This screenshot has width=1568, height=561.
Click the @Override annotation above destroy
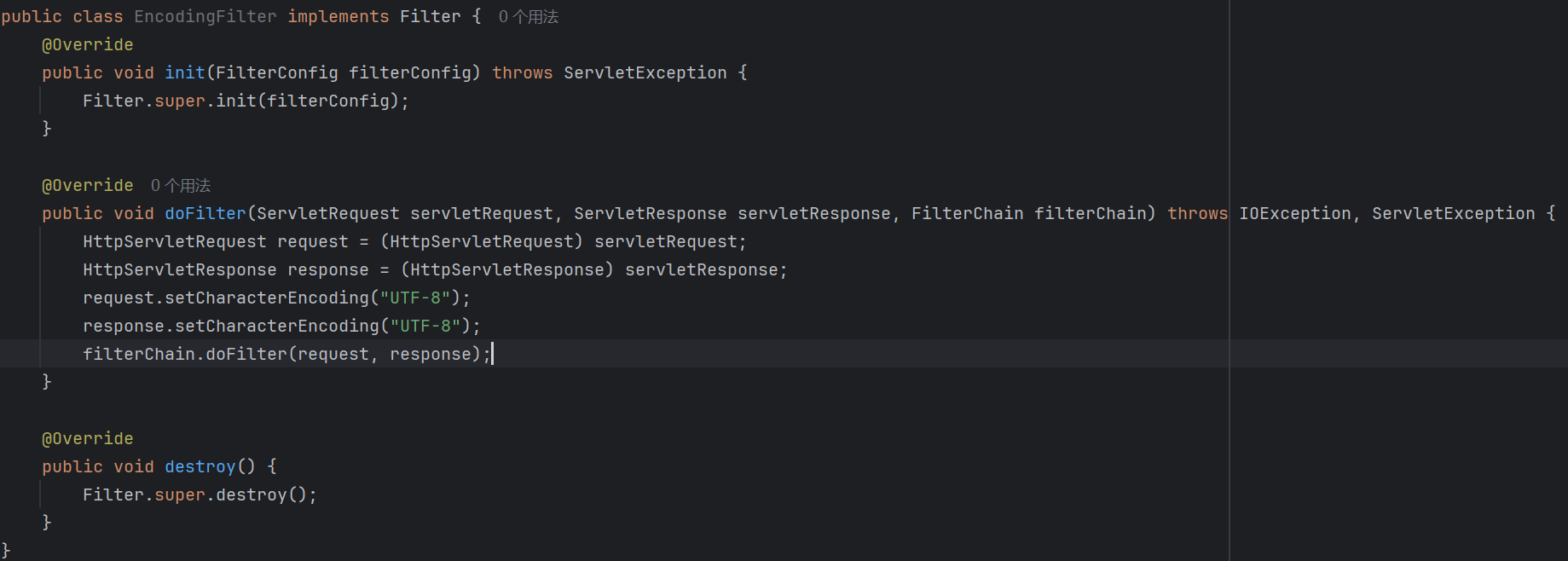88,439
